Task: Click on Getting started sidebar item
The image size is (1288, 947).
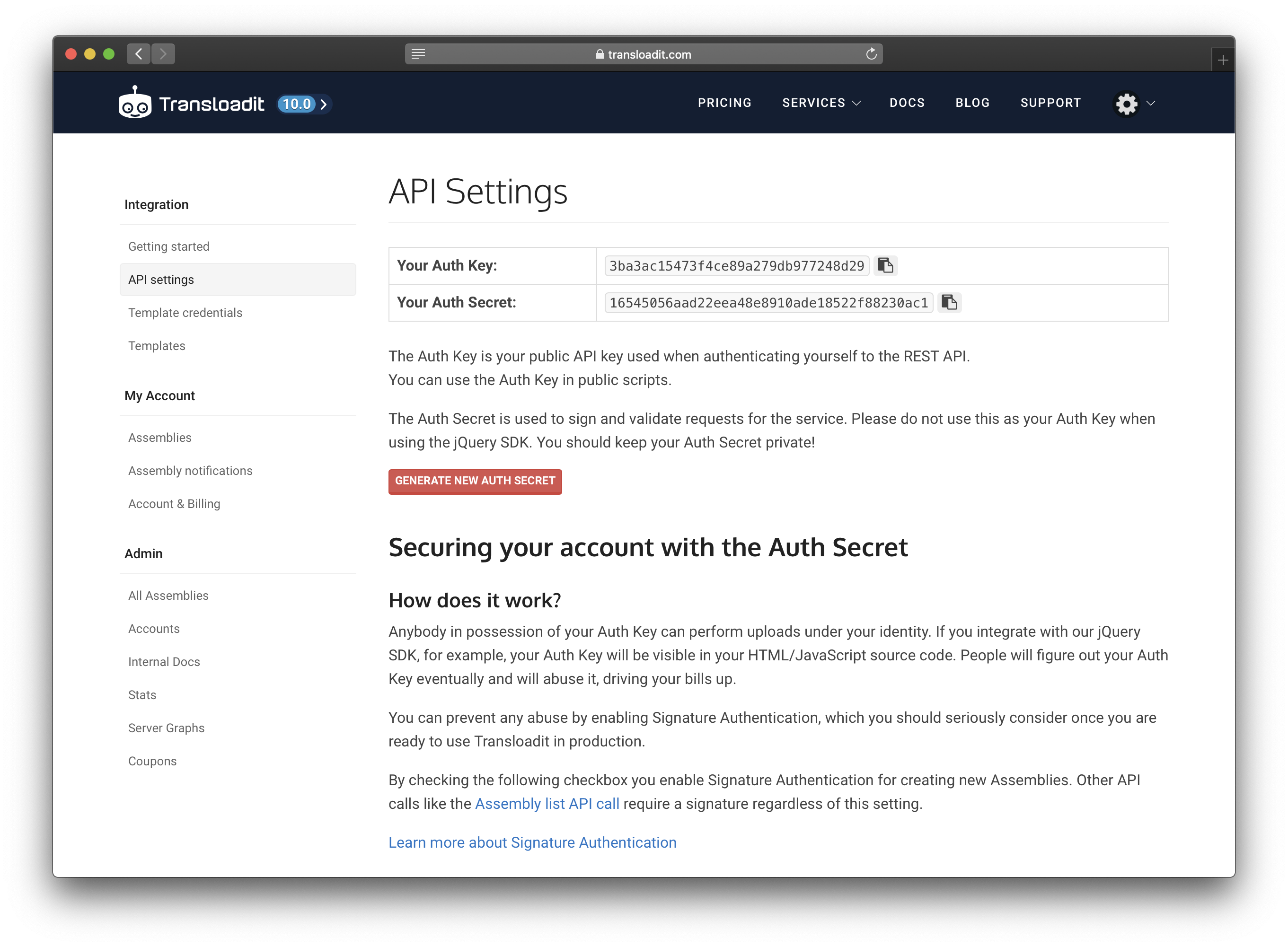Action: click(x=169, y=246)
